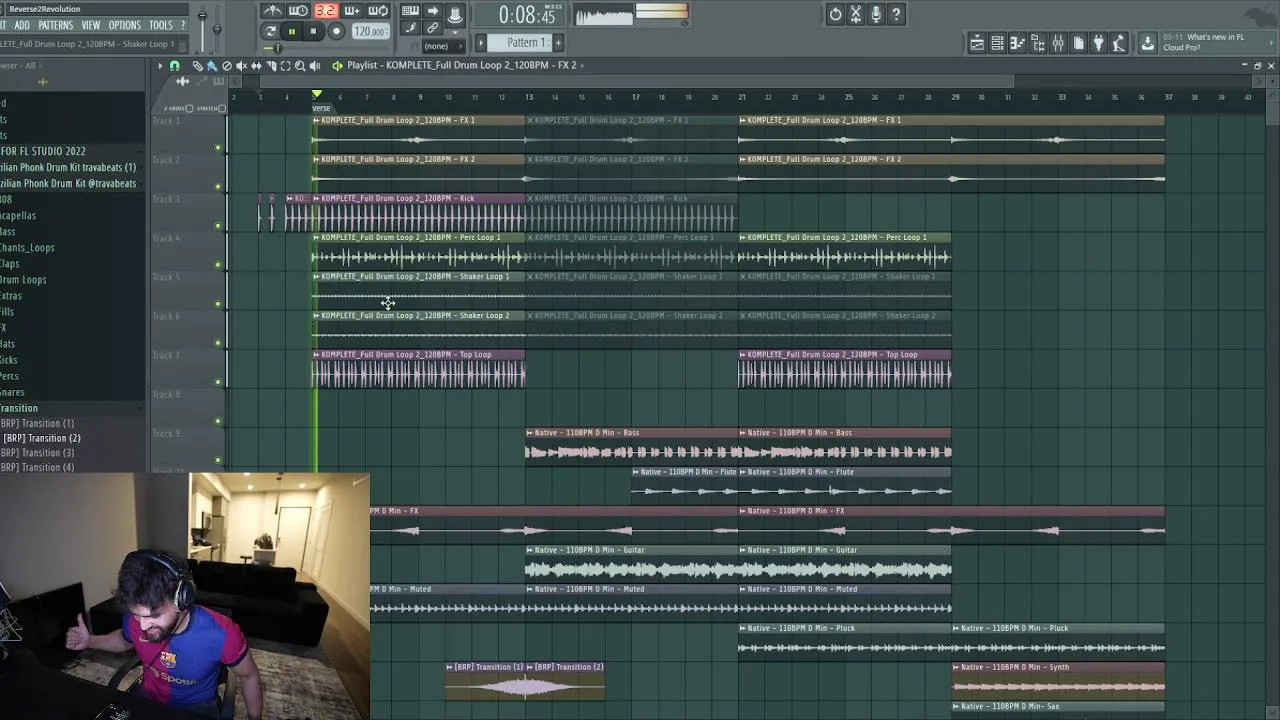Open the Pattern 1 selector
The height and width of the screenshot is (720, 1280).
tap(519, 43)
